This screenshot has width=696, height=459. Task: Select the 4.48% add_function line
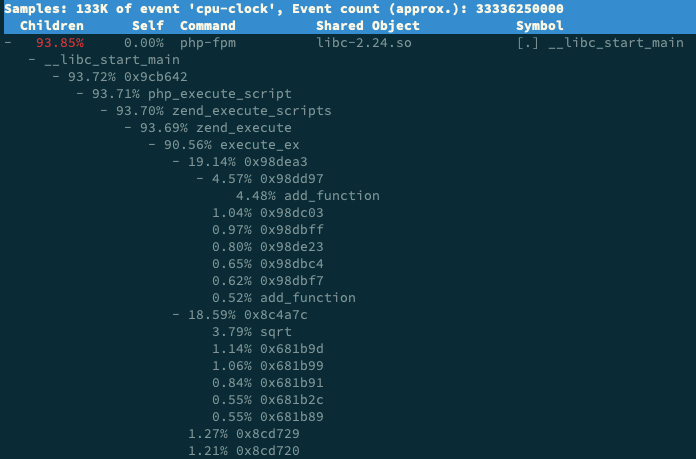(307, 196)
